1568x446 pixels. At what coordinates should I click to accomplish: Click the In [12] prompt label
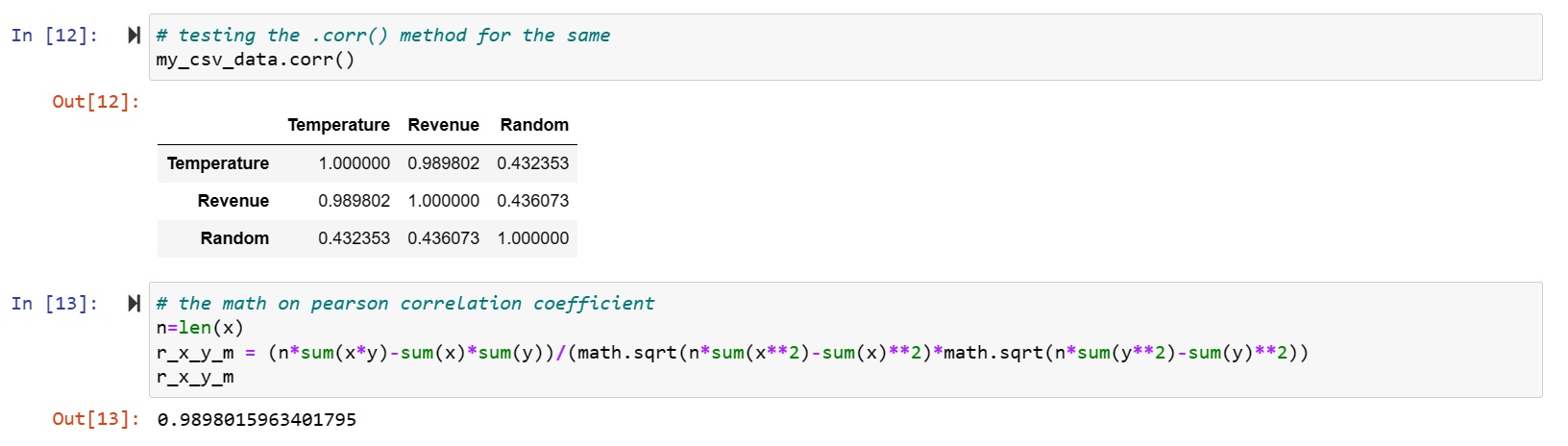55,36
